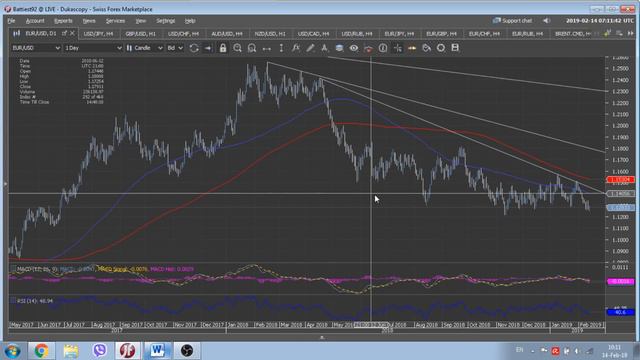
Task: Click the red price label on scale
Action: click(620, 180)
